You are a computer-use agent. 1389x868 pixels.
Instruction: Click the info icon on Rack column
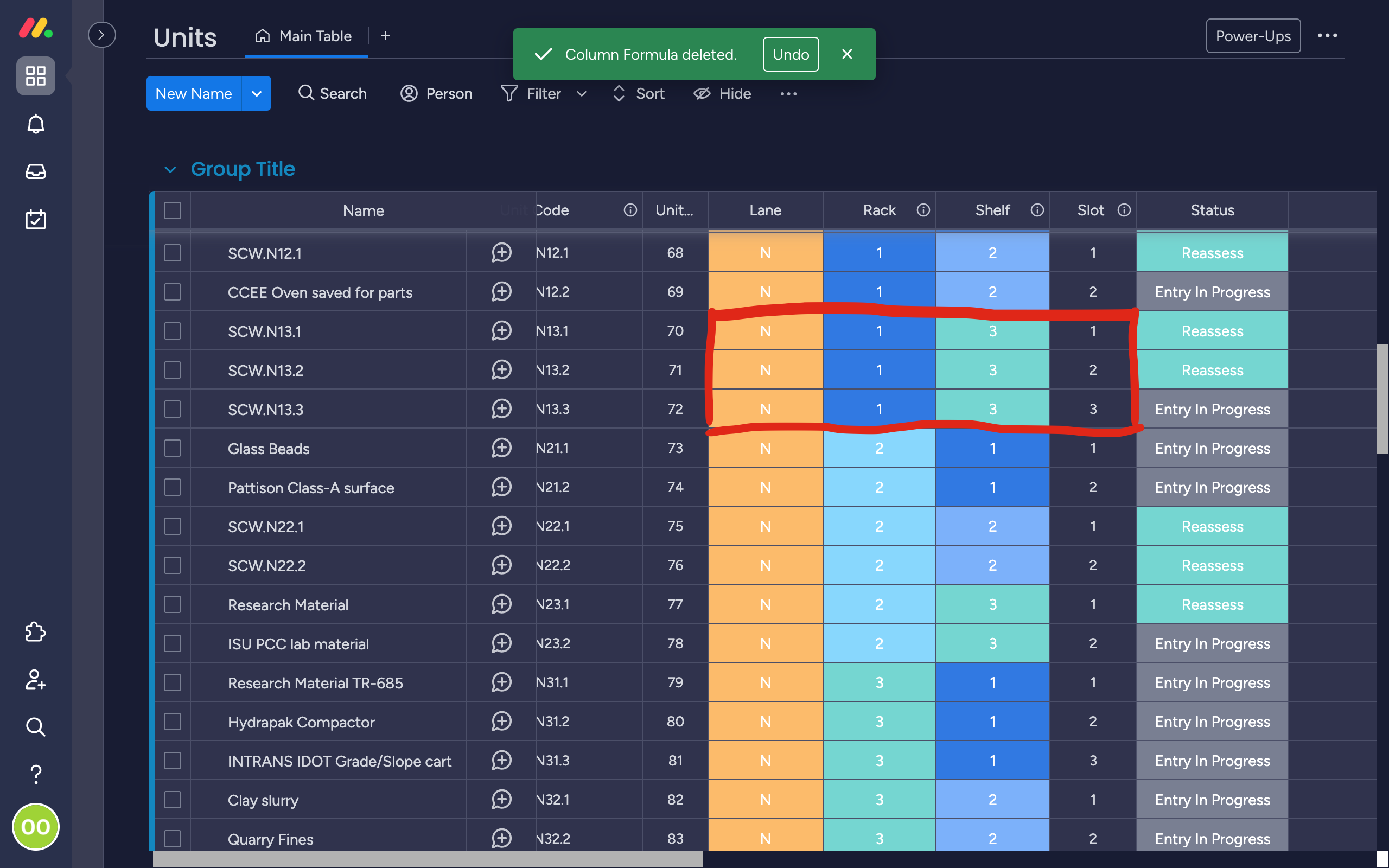(923, 210)
